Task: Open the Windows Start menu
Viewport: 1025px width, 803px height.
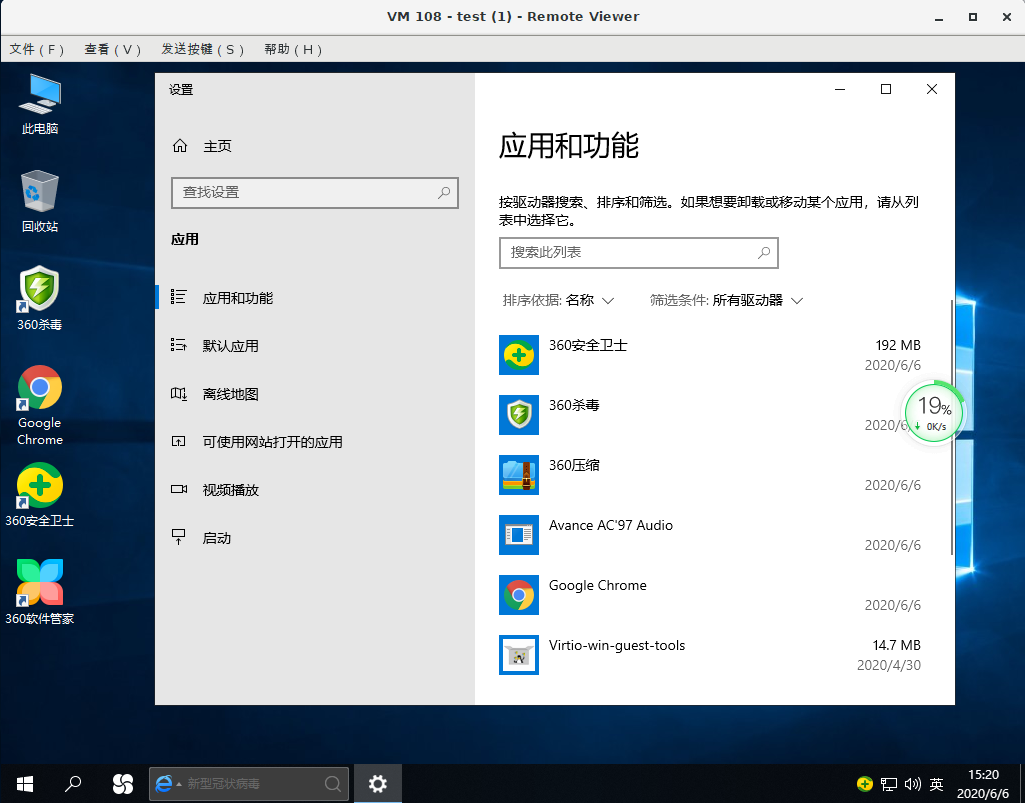Action: [25, 783]
